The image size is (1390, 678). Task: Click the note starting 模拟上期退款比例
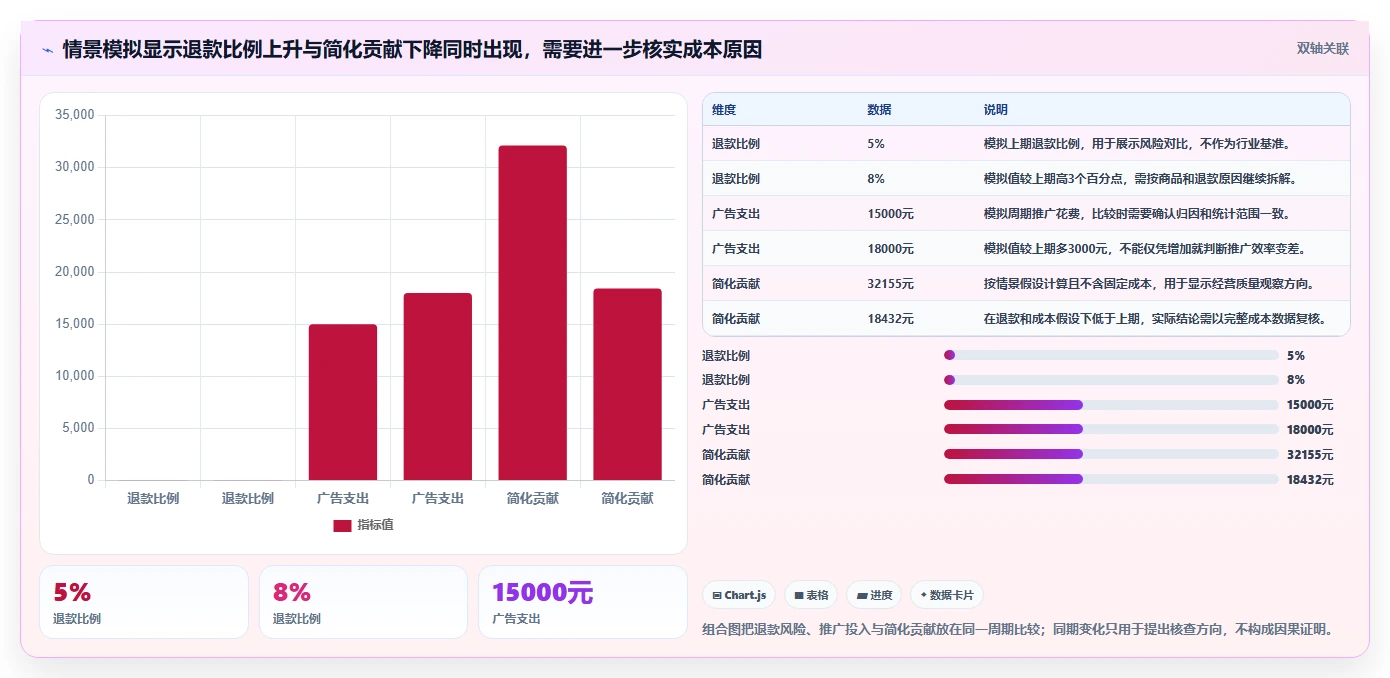[x=1139, y=144]
